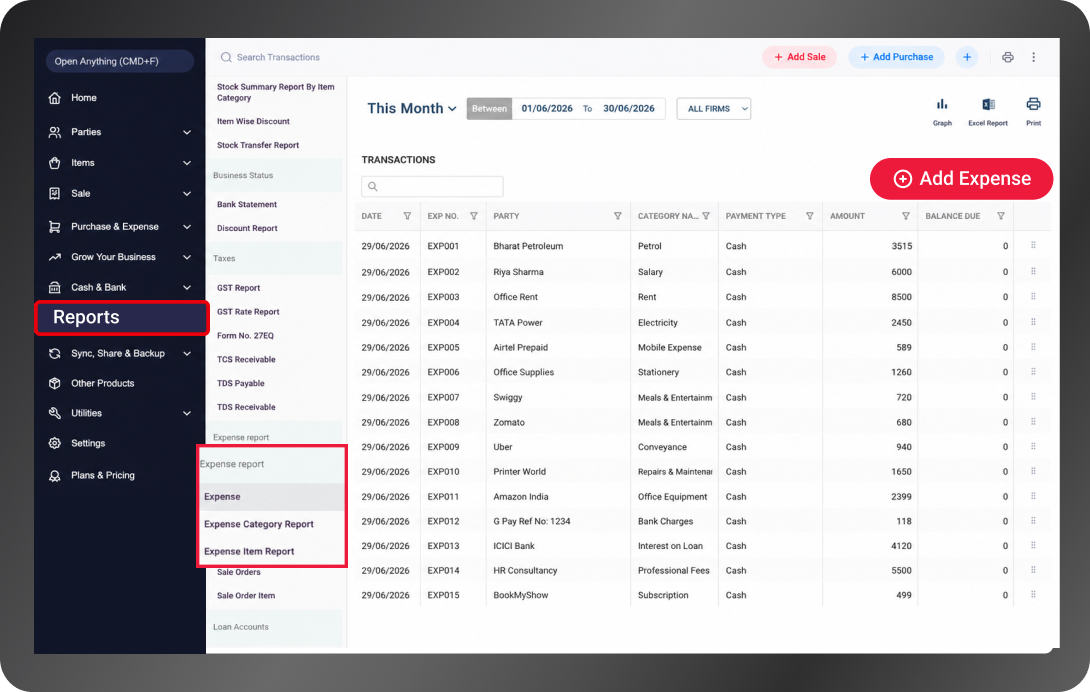This screenshot has height=692, width=1090.
Task: Expand Sync, Share & Backup chevron
Action: [187, 353]
